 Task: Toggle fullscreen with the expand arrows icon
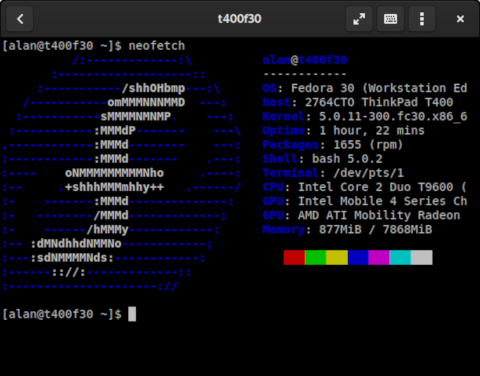359,19
